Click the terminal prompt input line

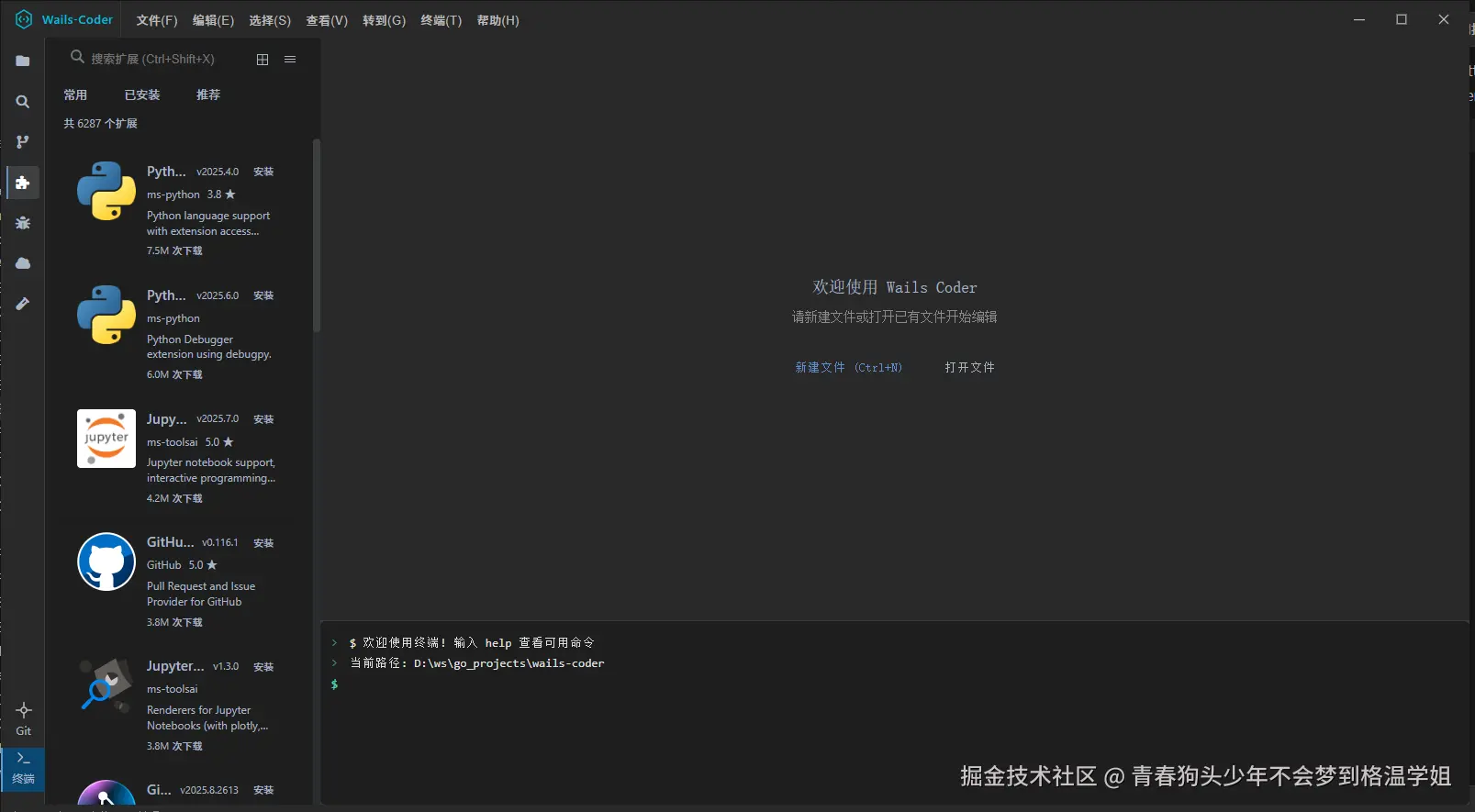[895, 684]
